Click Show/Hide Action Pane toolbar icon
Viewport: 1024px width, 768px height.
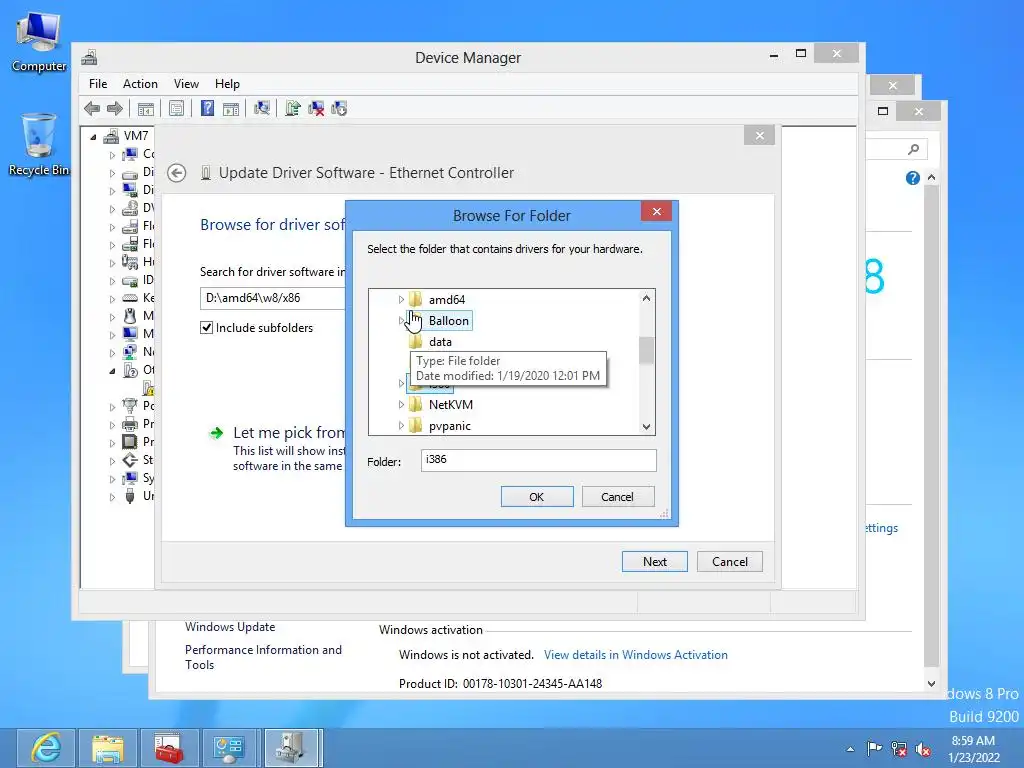point(231,108)
